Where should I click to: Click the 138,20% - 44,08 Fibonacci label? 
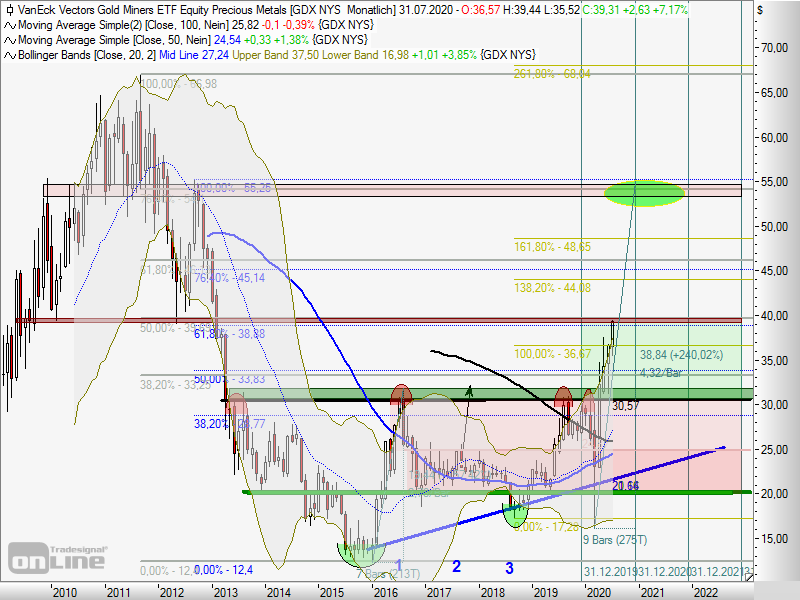point(552,288)
